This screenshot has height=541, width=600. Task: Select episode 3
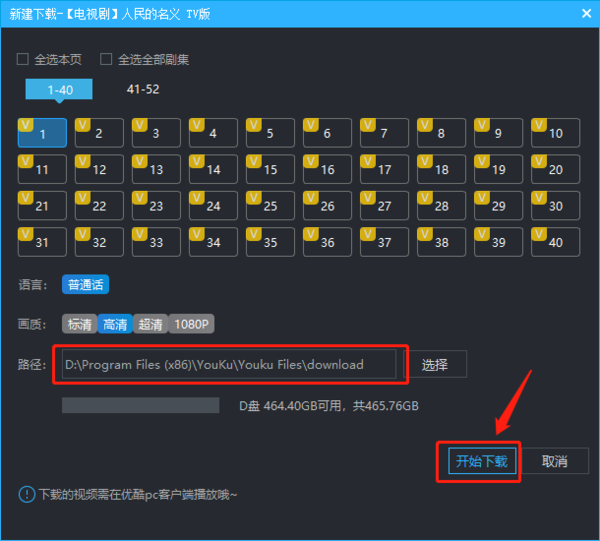[156, 133]
